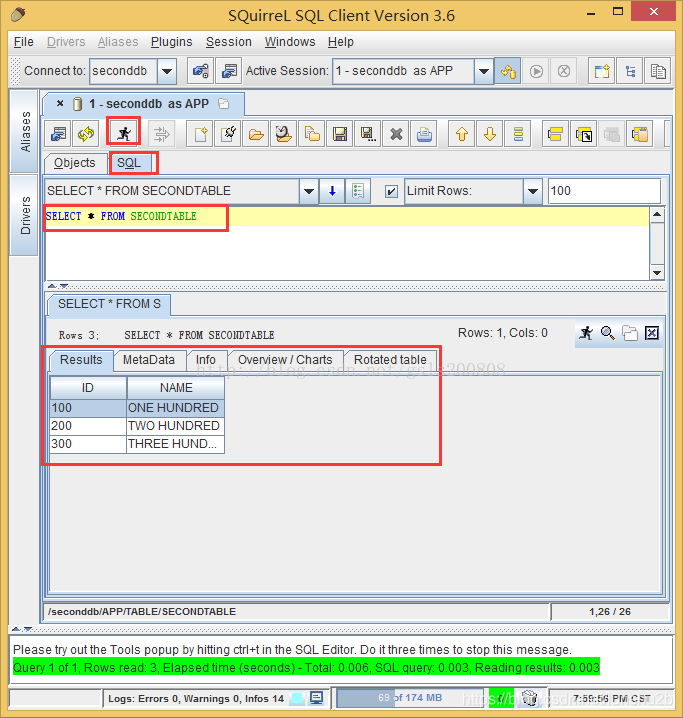Click the new-window icon in main toolbar
Image resolution: width=683 pixels, height=718 pixels.
click(602, 71)
